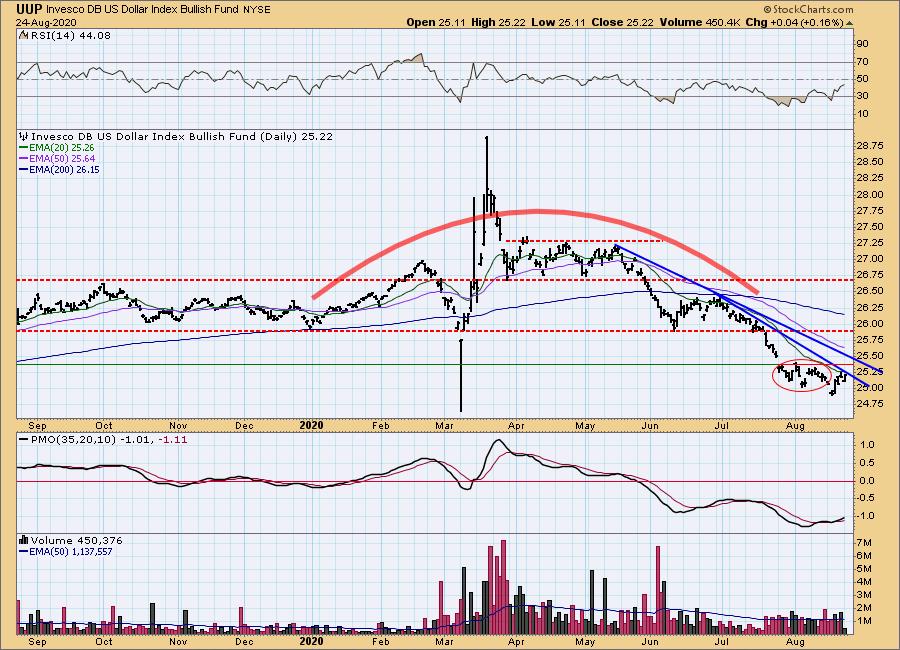Click the StockCharts.com copyright label

(x=808, y=9)
